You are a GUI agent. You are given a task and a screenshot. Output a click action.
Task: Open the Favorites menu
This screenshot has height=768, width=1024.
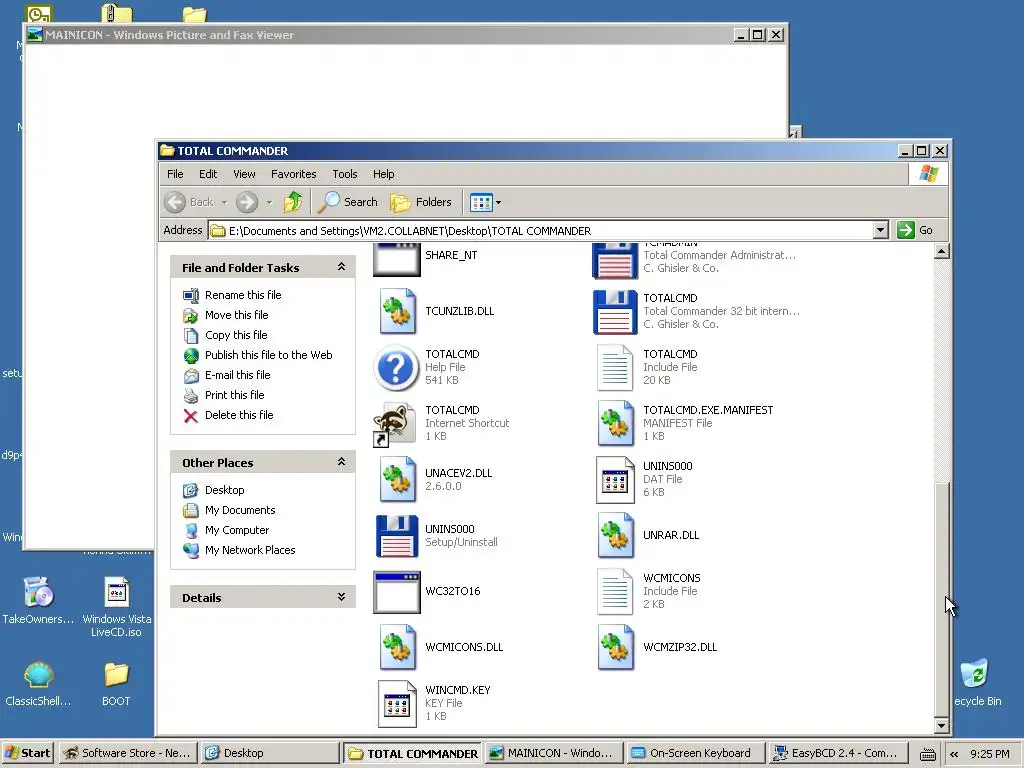[x=294, y=174]
